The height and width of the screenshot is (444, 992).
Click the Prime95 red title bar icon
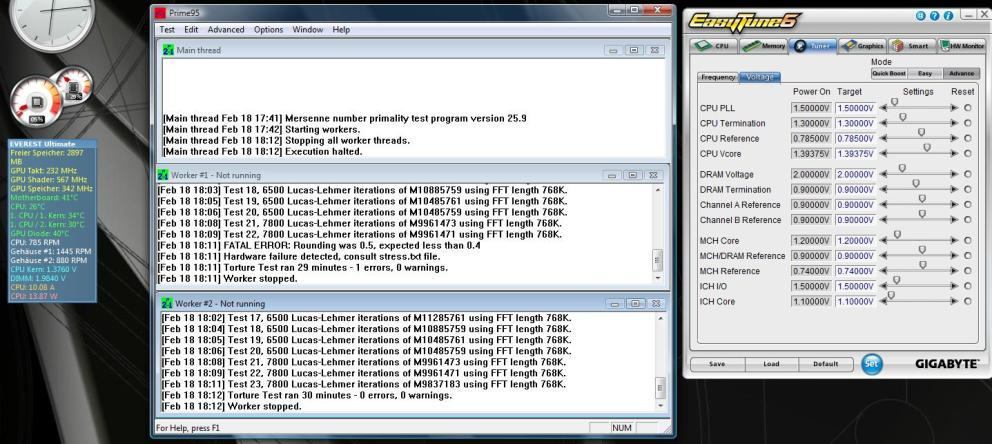[x=161, y=13]
